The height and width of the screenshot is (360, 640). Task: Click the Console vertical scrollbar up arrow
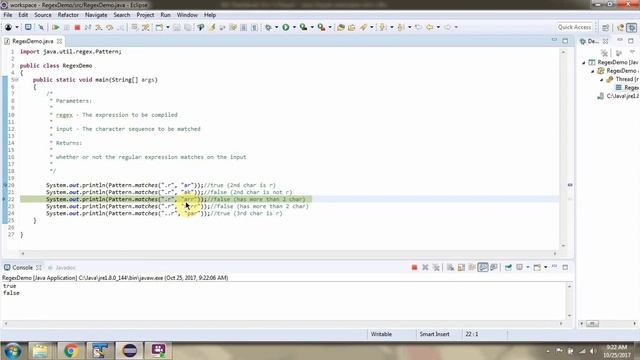[x=569, y=286]
